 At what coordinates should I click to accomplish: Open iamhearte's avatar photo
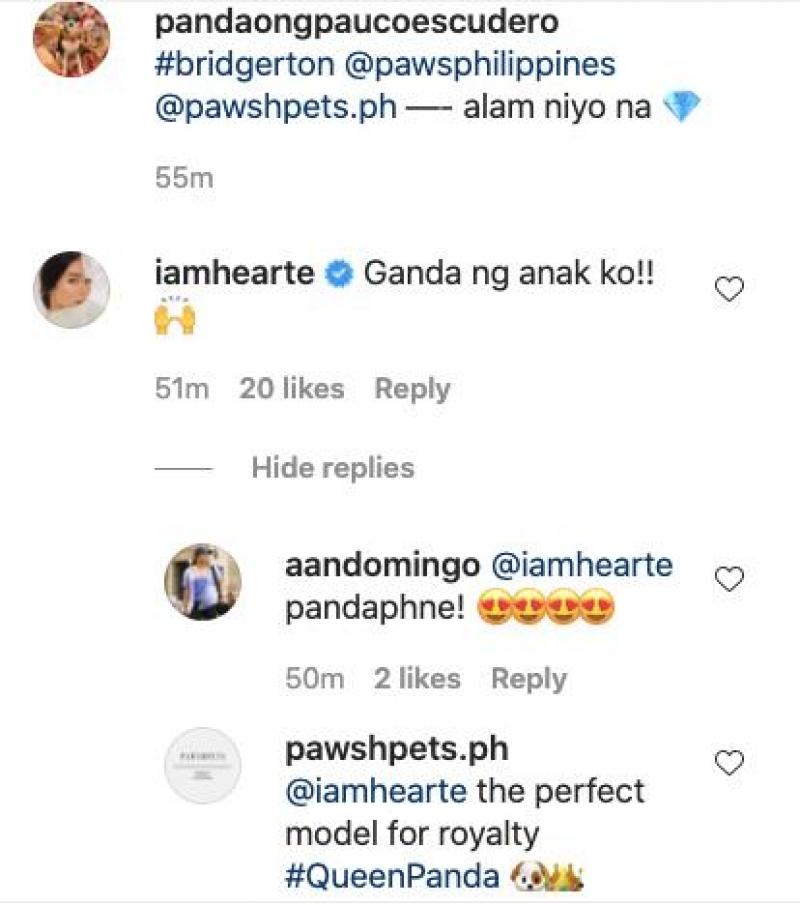click(71, 289)
